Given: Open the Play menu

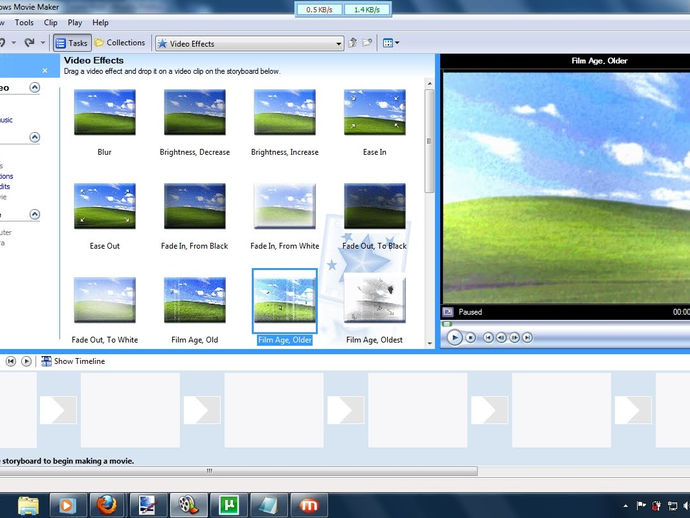Looking at the screenshot, I should [75, 22].
